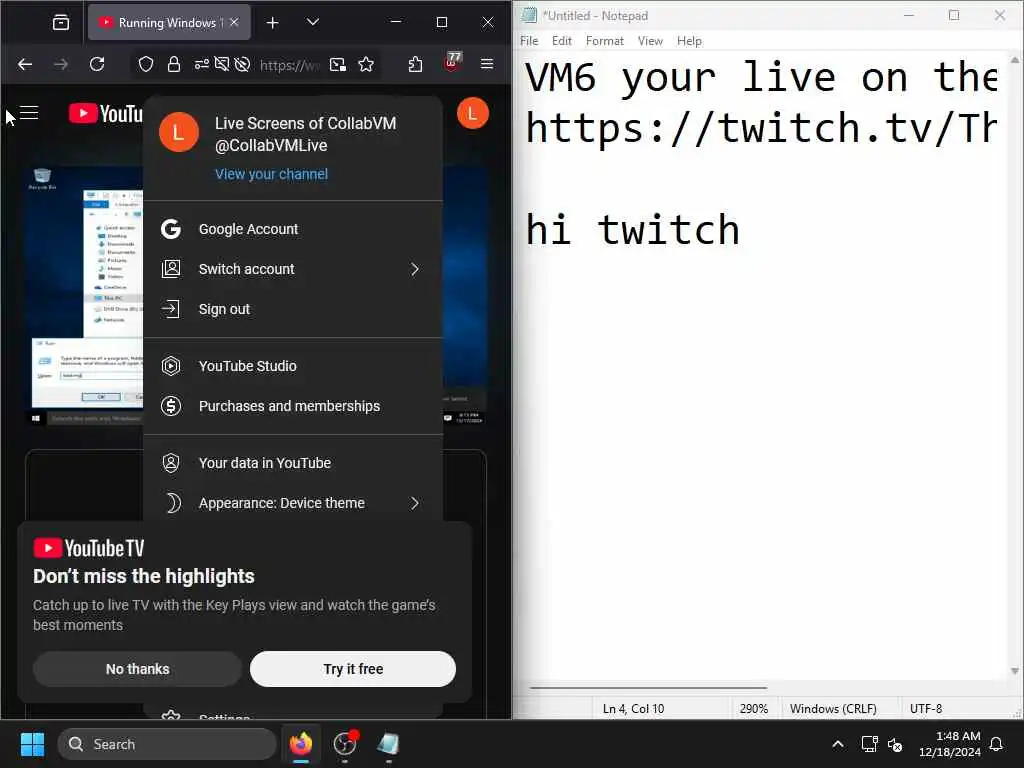This screenshot has width=1024, height=768.
Task: Open network status tray icon
Action: pos(869,744)
